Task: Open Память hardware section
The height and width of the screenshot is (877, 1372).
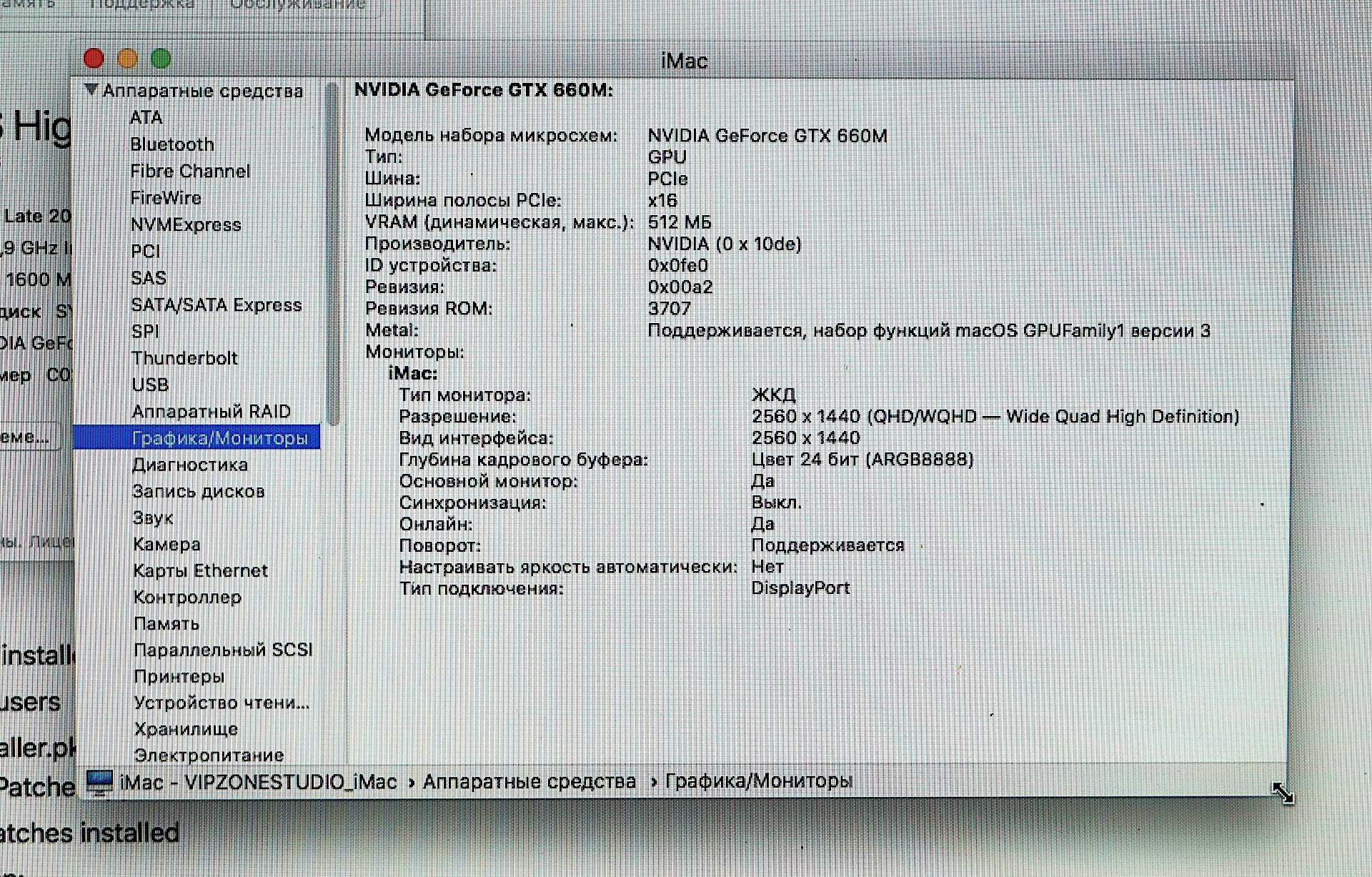Action: click(166, 623)
